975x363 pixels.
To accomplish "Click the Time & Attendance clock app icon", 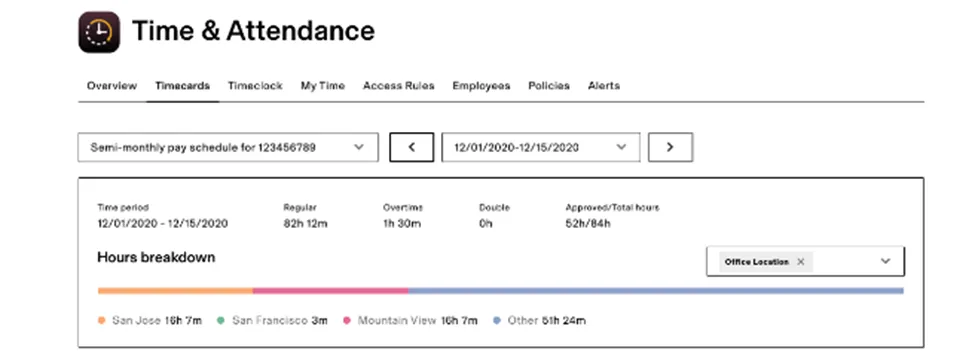I will pyautogui.click(x=99, y=32).
